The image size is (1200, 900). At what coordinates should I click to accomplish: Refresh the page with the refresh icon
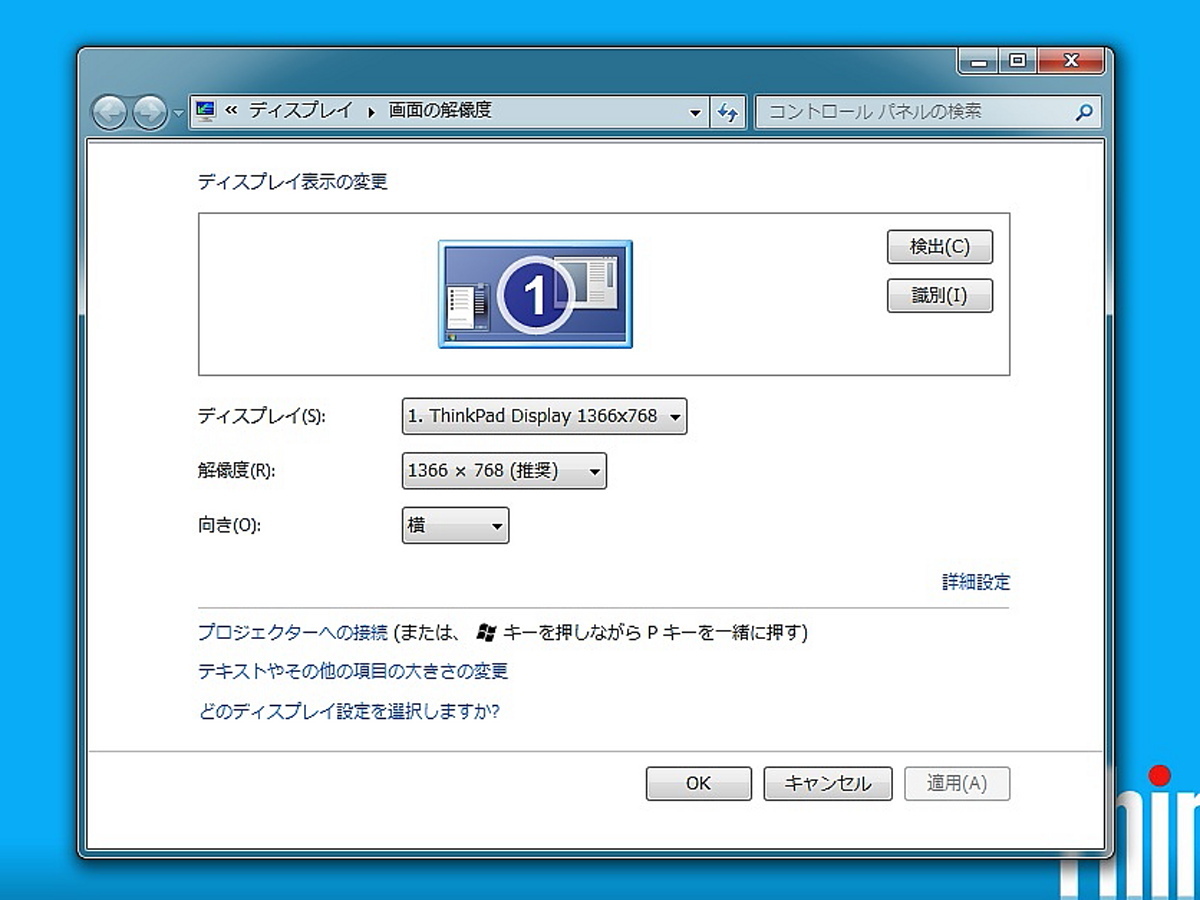(728, 112)
